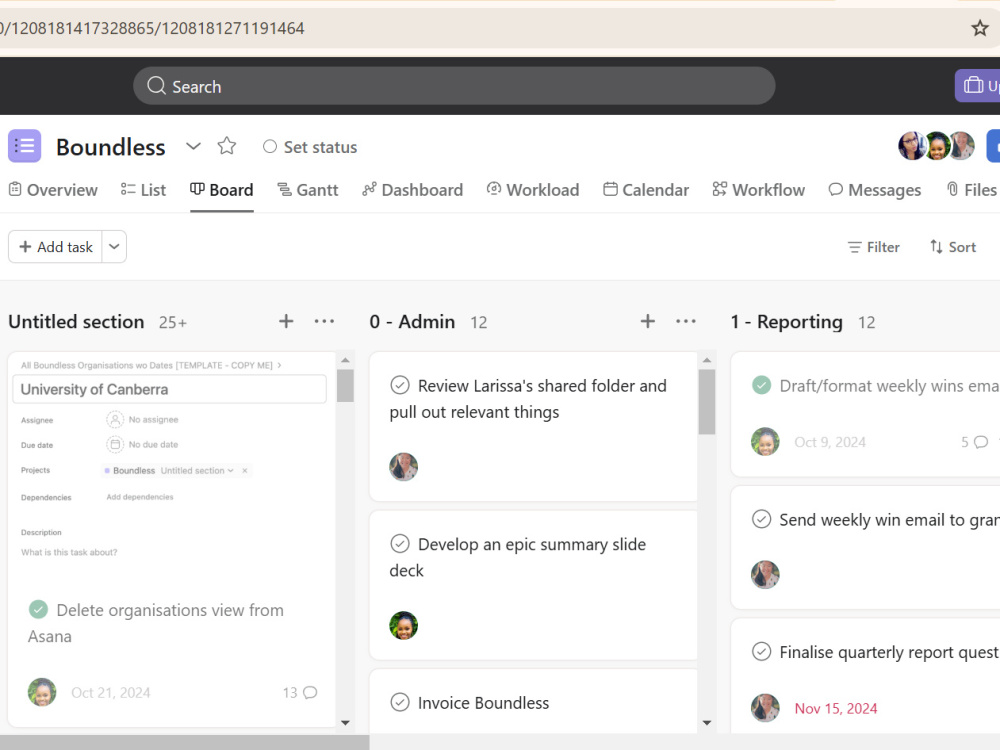Uncheck Delete organisations view from Asana task
Viewport: 1000px width, 750px height.
[38, 610]
